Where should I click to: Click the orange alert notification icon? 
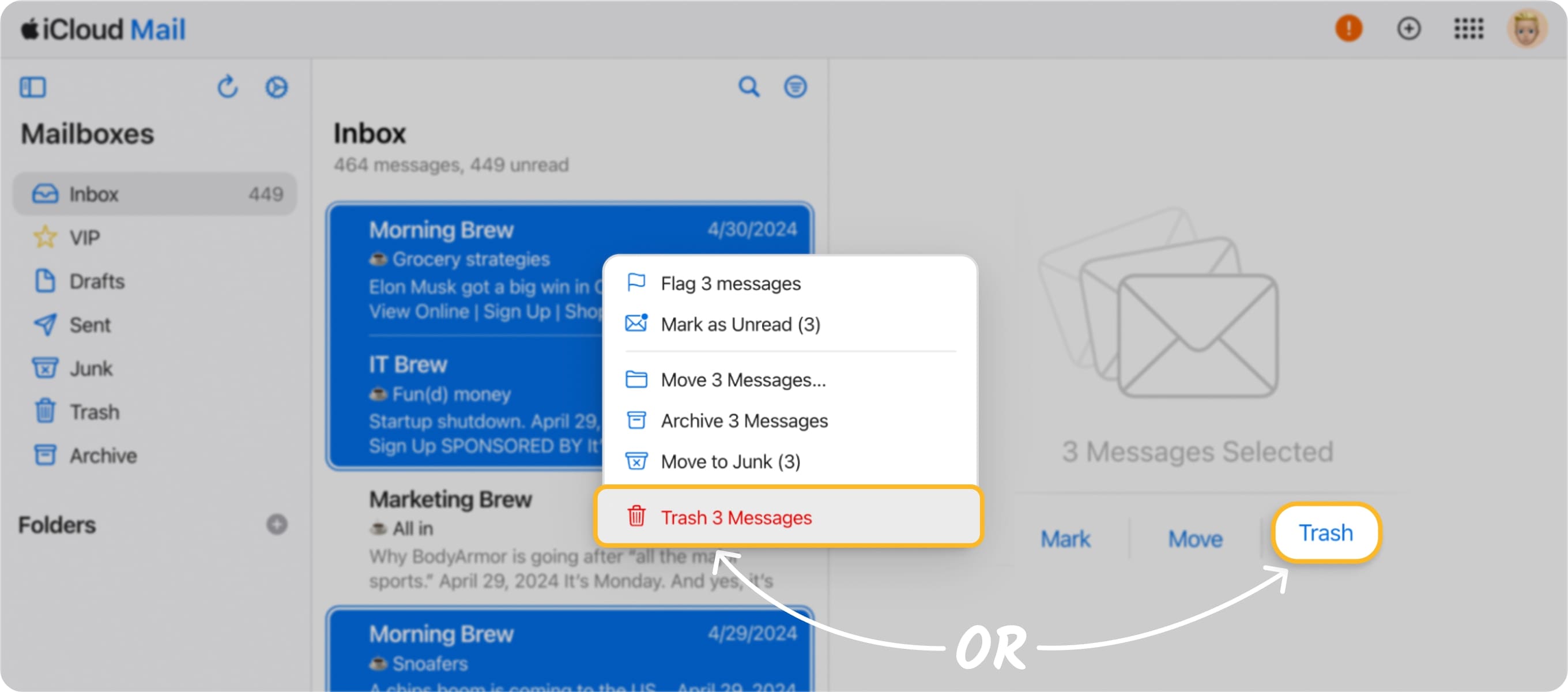point(1348,29)
